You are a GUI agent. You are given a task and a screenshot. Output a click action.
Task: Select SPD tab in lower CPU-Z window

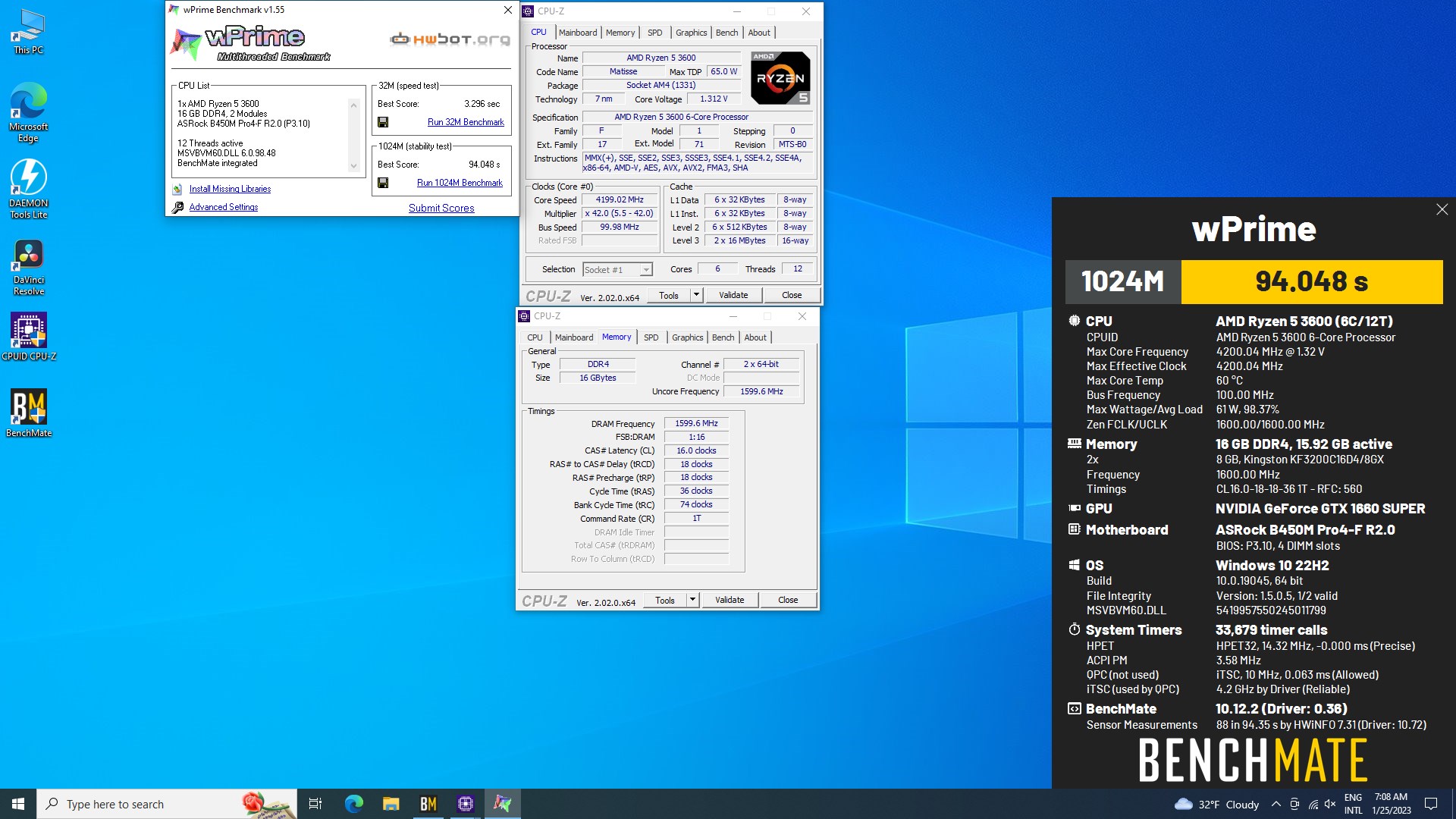click(651, 337)
